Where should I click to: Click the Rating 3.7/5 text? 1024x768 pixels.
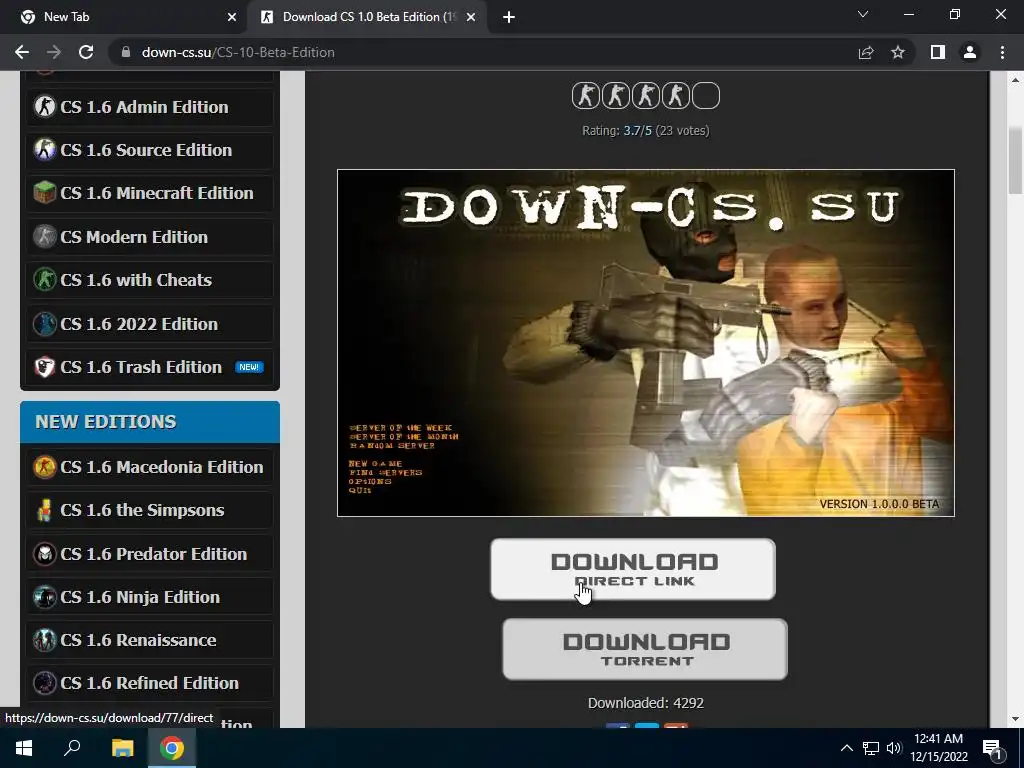[645, 131]
